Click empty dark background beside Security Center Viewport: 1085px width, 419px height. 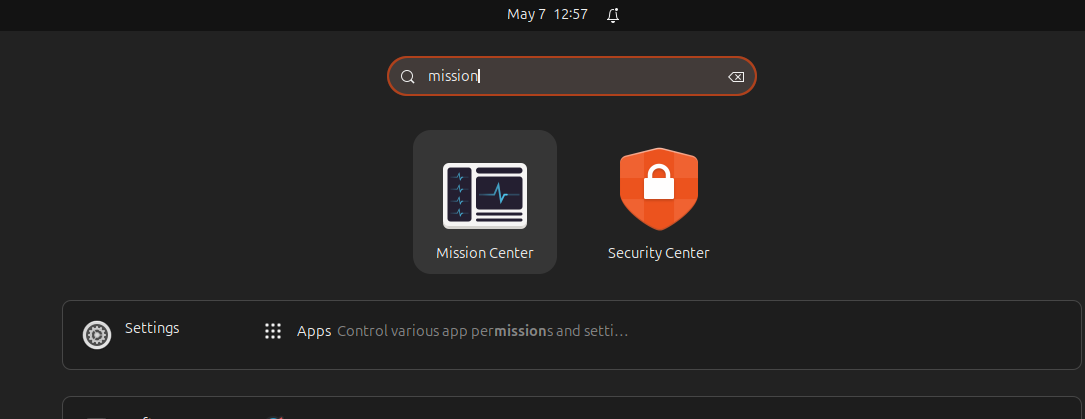[x=865, y=201]
